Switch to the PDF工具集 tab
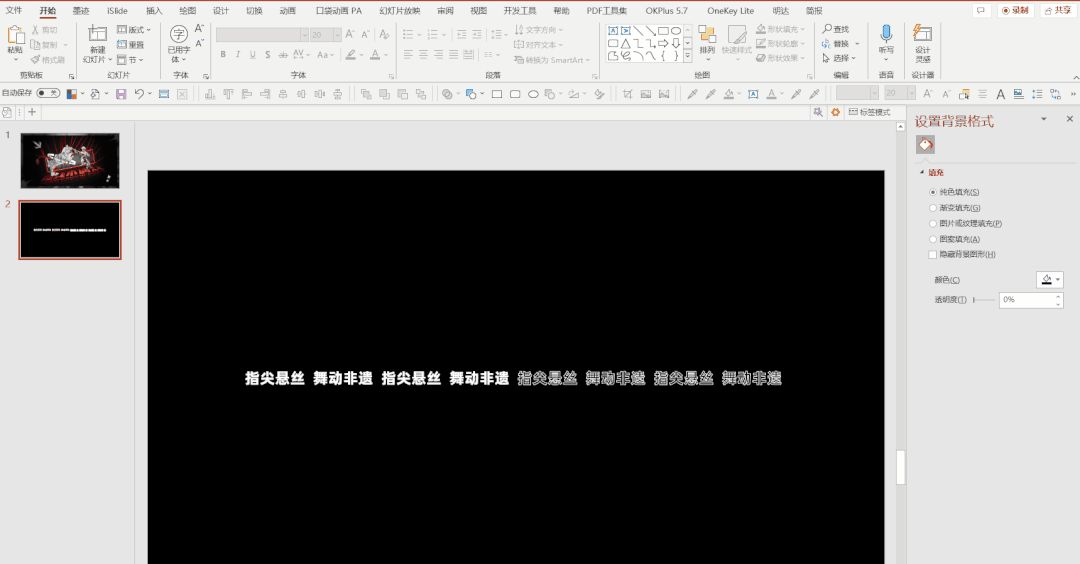Viewport: 1080px width, 564px height. coord(606,10)
